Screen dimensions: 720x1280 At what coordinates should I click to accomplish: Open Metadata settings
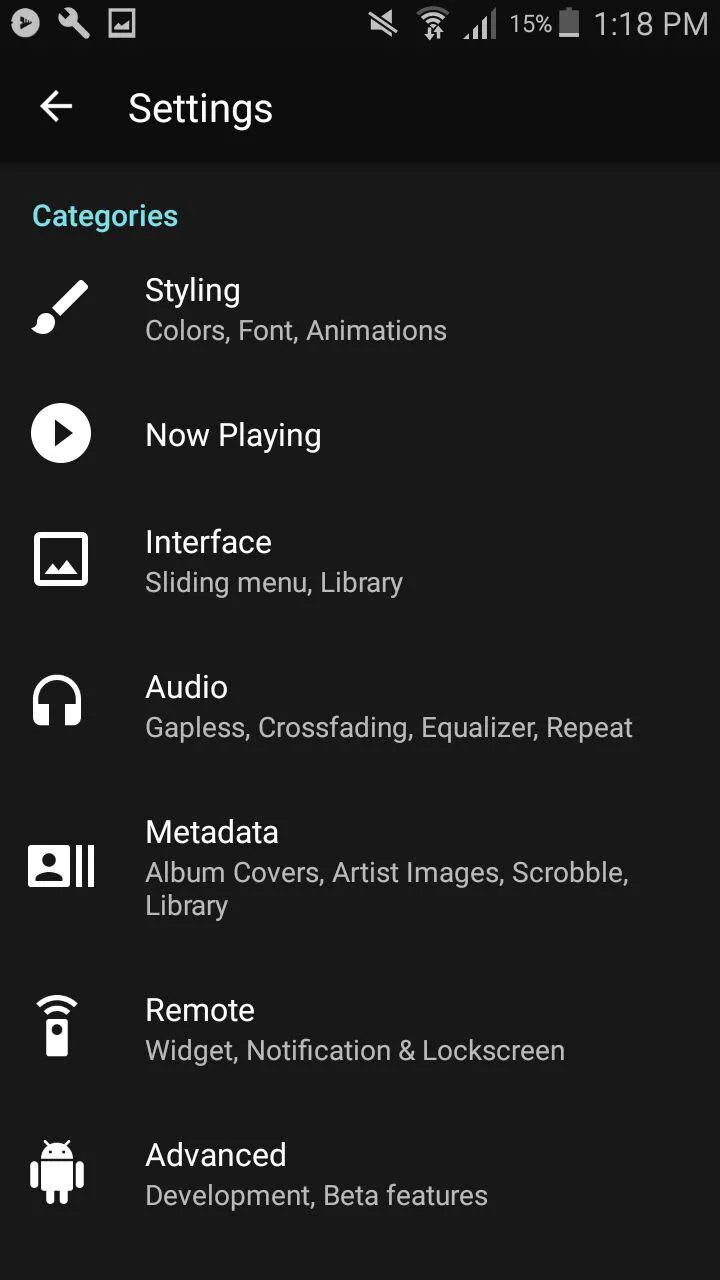[x=360, y=868]
